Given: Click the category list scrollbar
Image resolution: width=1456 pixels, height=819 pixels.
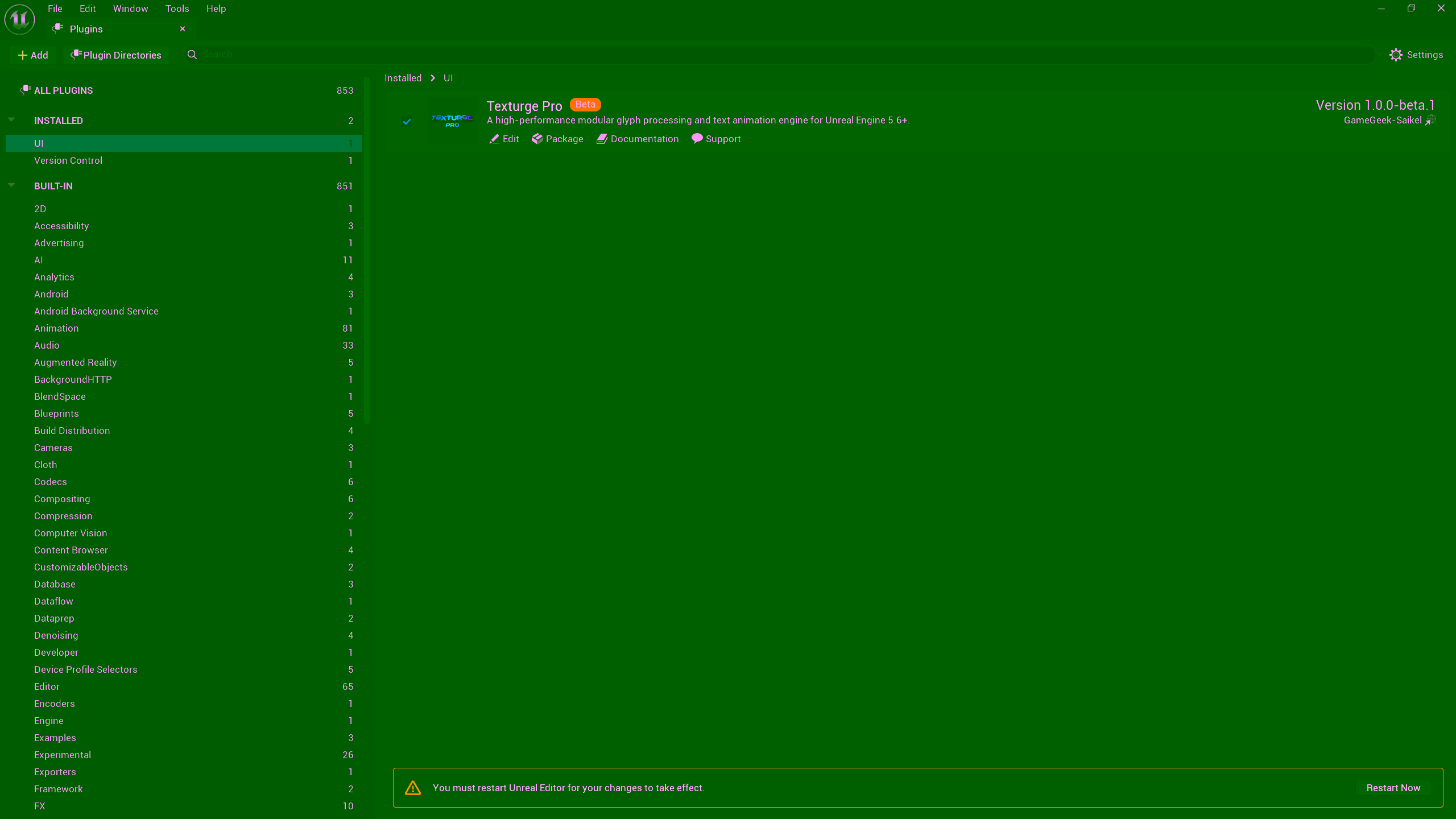Looking at the screenshot, I should point(367,250).
